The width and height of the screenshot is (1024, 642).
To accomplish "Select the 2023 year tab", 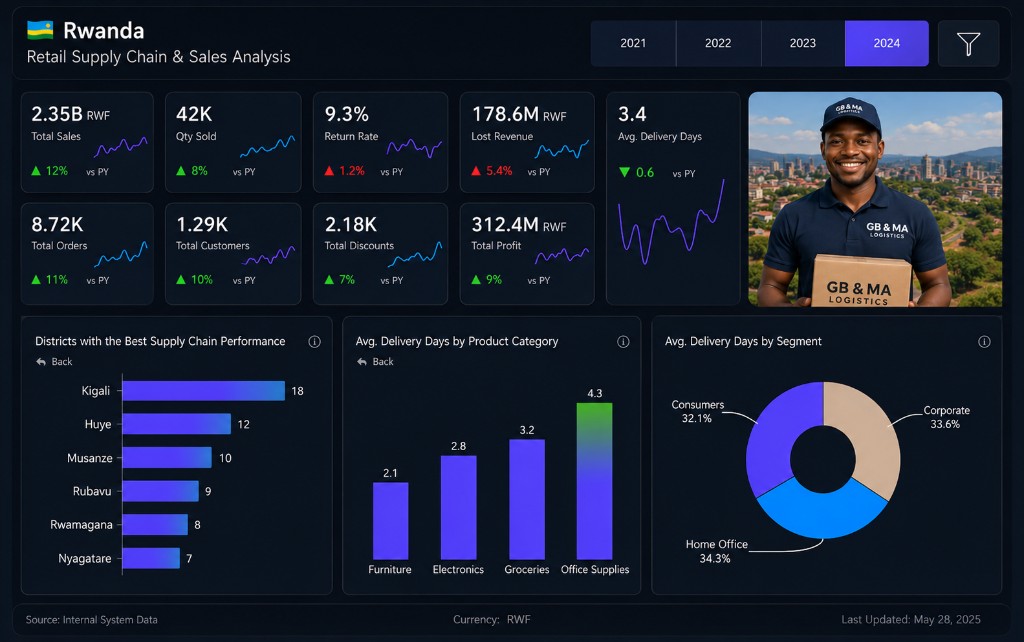I will (803, 43).
